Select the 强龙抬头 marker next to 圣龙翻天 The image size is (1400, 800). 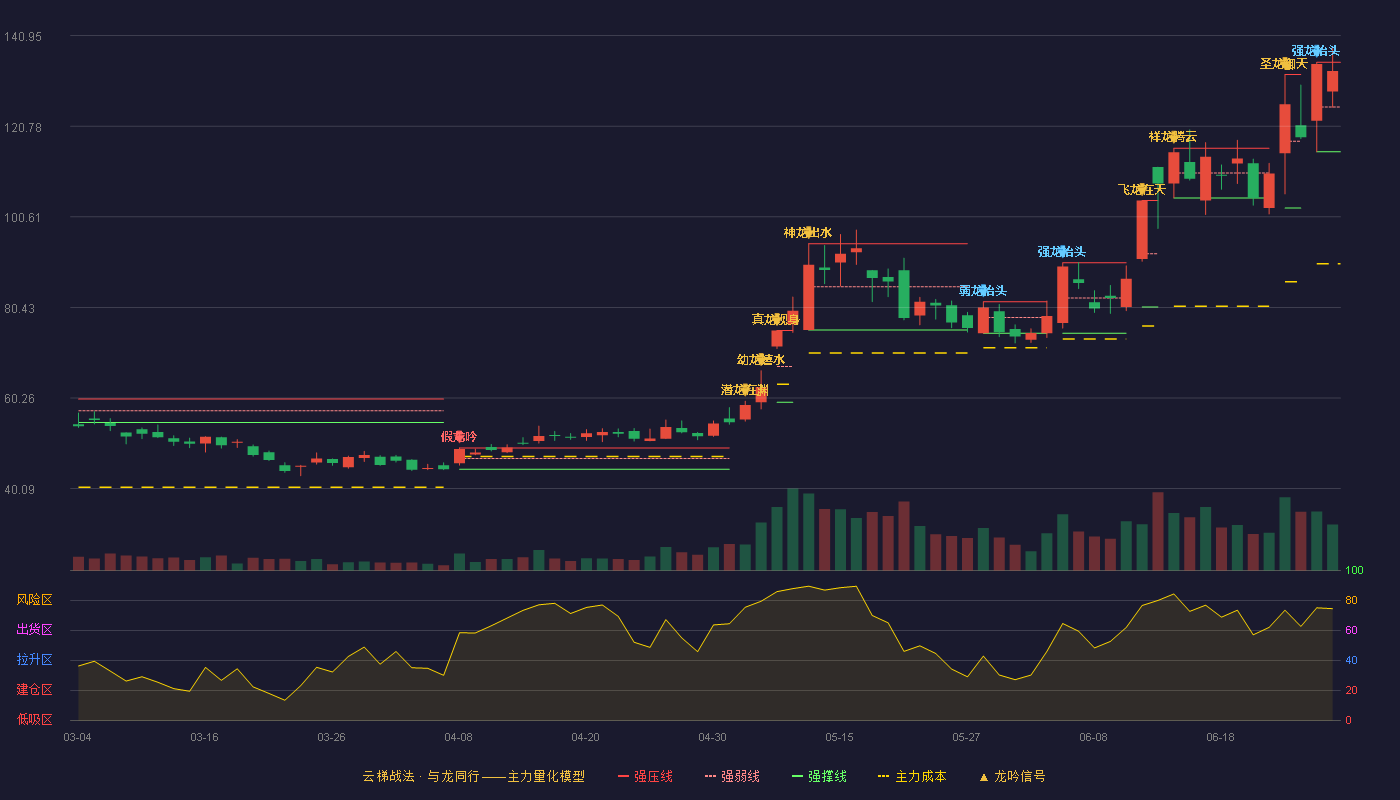pyautogui.click(x=1316, y=51)
